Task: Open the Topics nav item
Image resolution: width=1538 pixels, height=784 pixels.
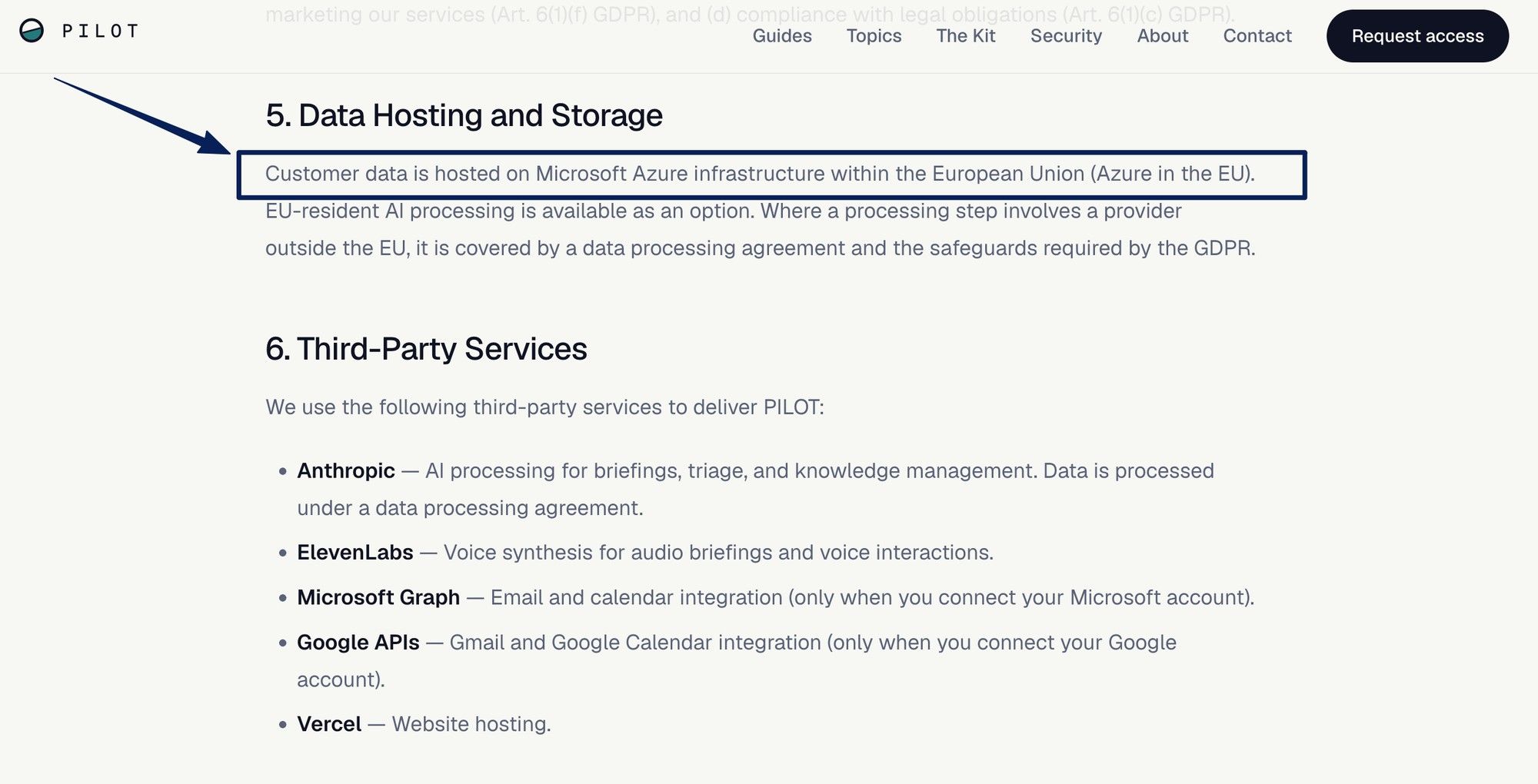Action: [x=874, y=36]
